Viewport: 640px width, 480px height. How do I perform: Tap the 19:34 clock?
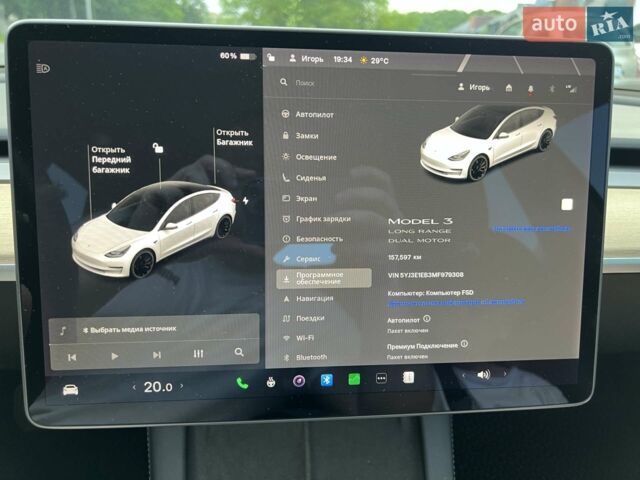(342, 60)
